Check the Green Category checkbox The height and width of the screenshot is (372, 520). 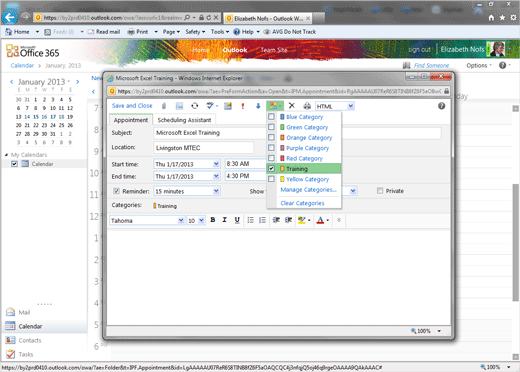click(271, 127)
